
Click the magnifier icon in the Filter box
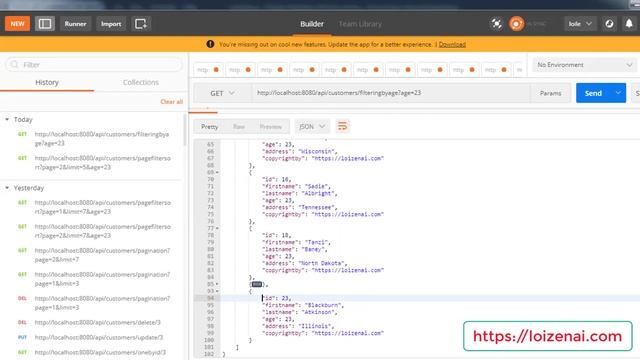click(15, 64)
